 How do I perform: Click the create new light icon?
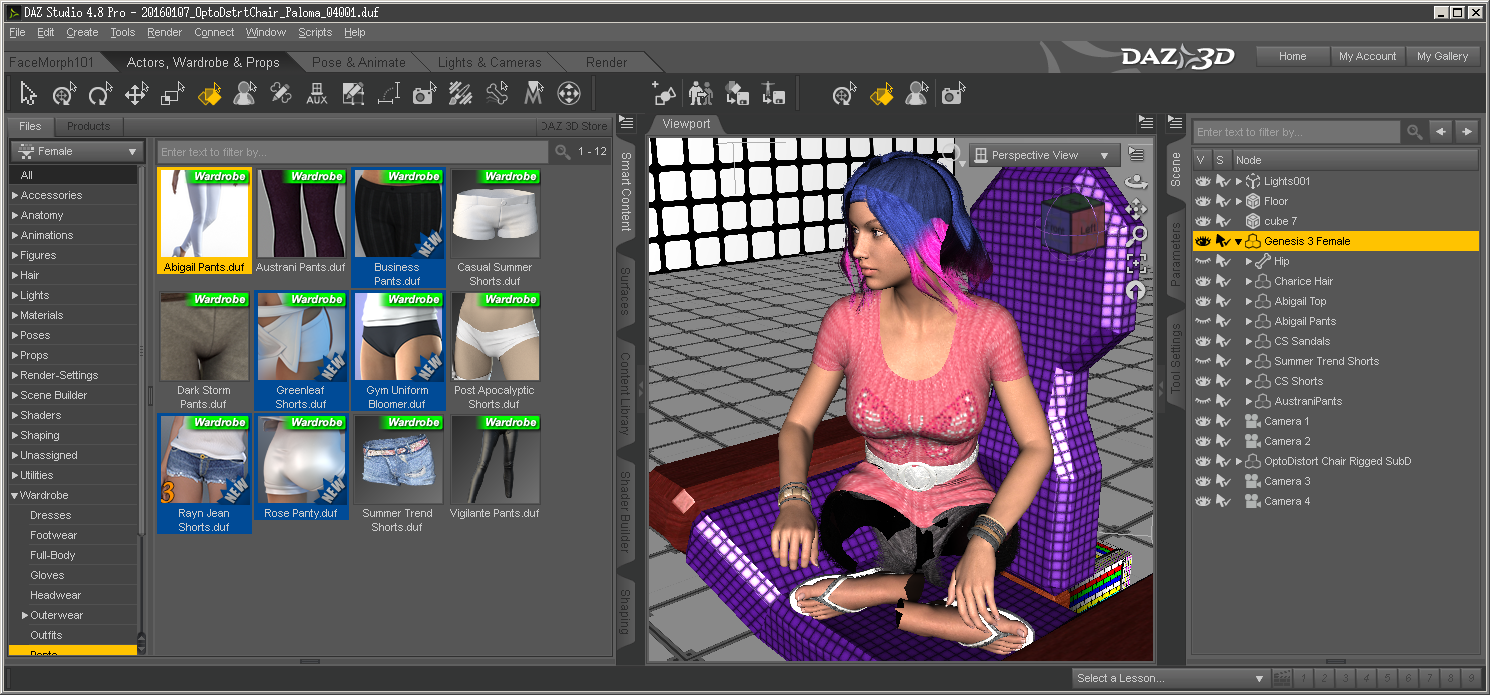click(x=665, y=94)
